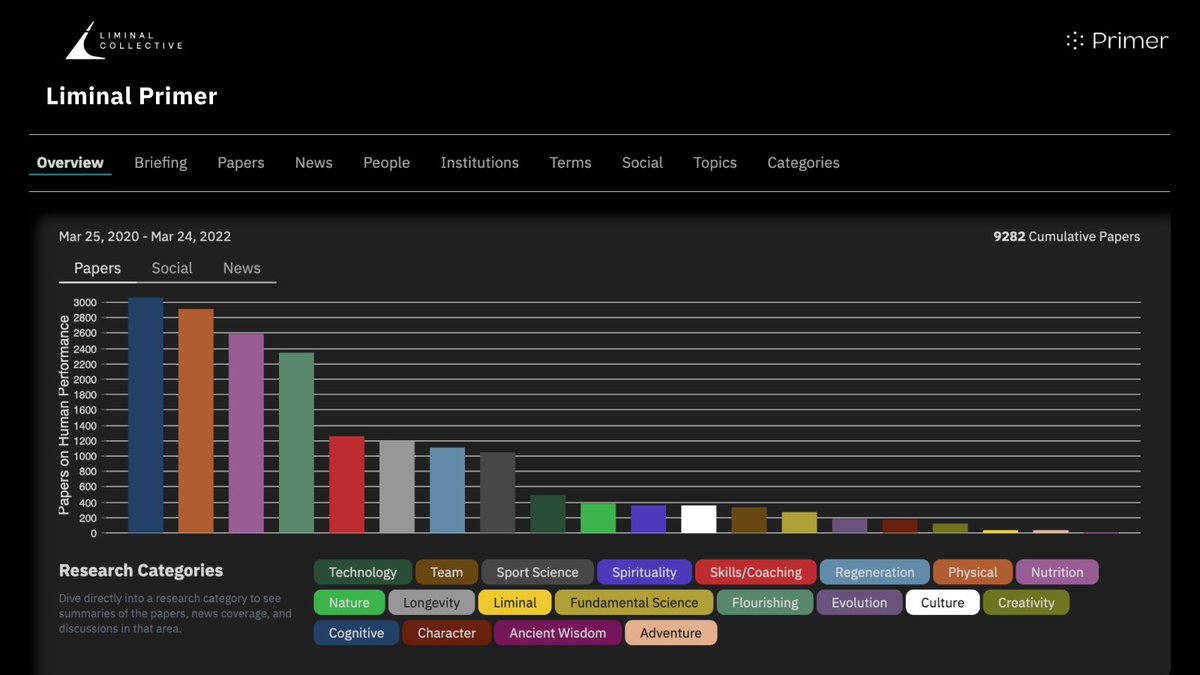
Task: Switch to the Papers navigation tab
Action: [x=241, y=162]
